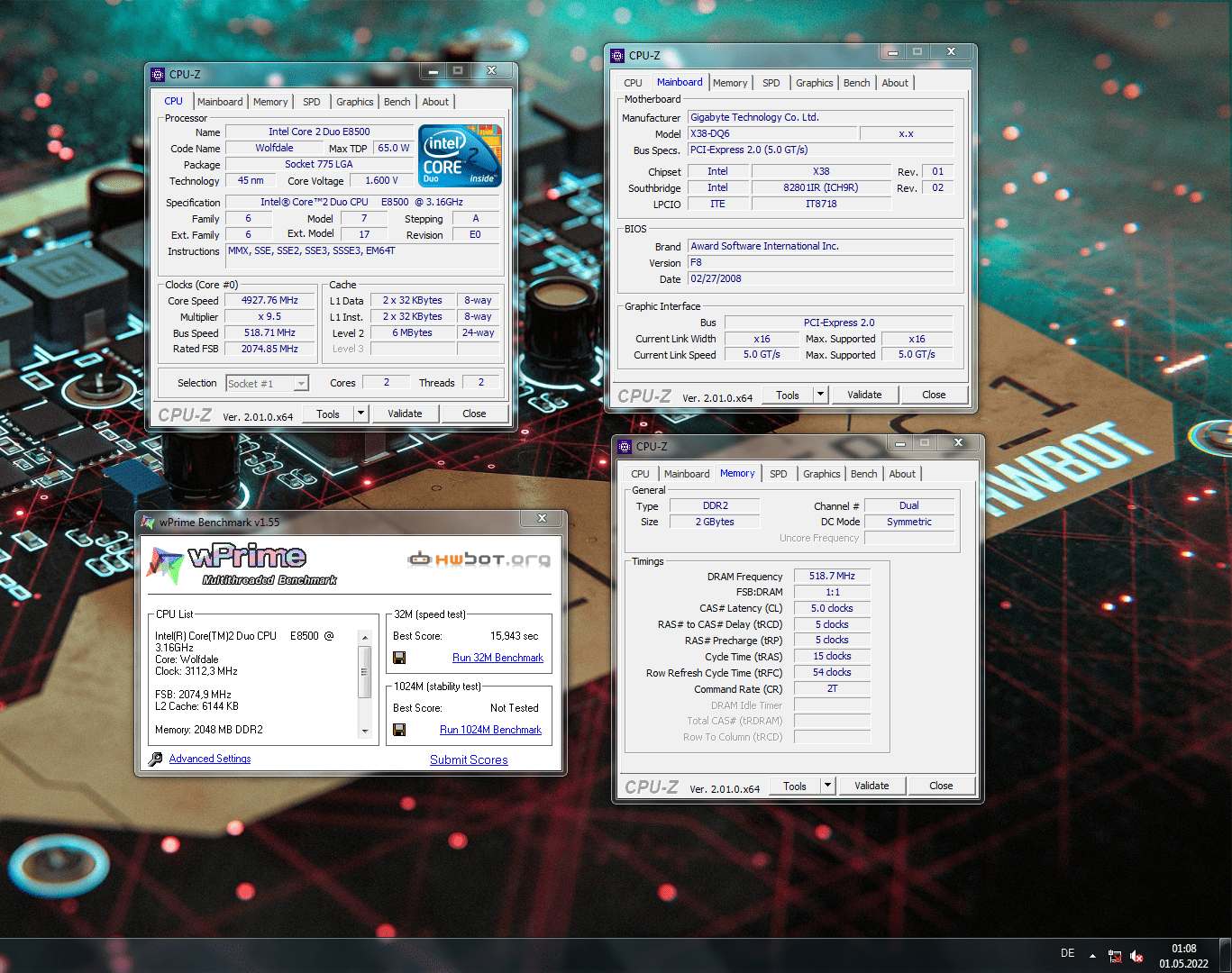Run the 32M Benchmark link
Viewport: 1232px width, 973px height.
point(497,658)
